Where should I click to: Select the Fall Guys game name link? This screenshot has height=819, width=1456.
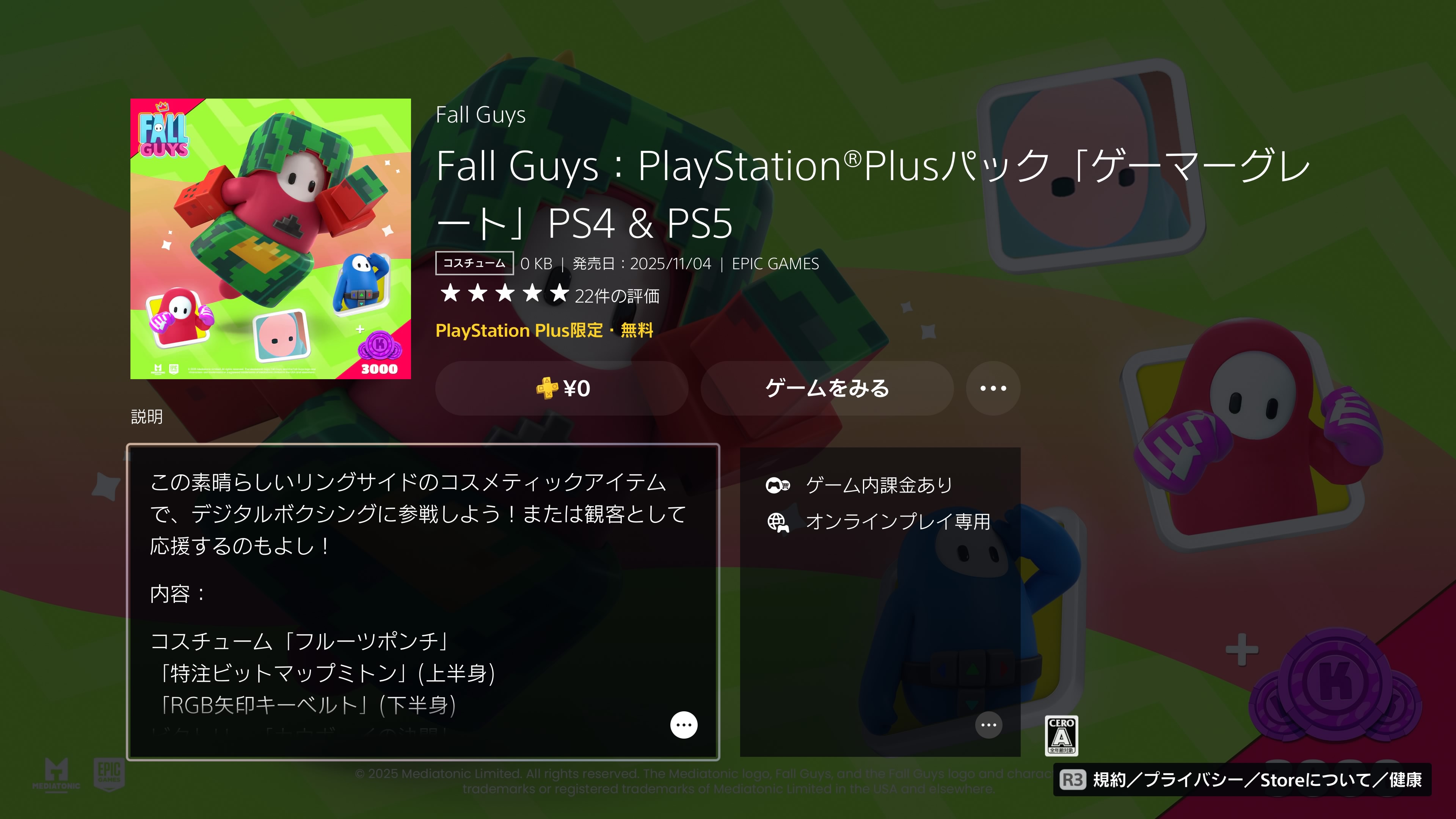click(x=480, y=115)
